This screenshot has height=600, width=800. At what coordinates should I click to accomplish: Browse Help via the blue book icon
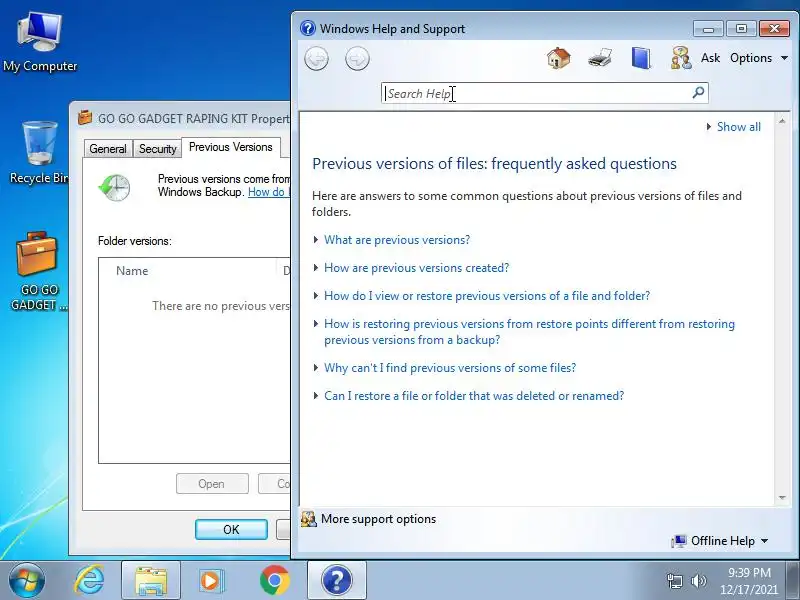(641, 58)
